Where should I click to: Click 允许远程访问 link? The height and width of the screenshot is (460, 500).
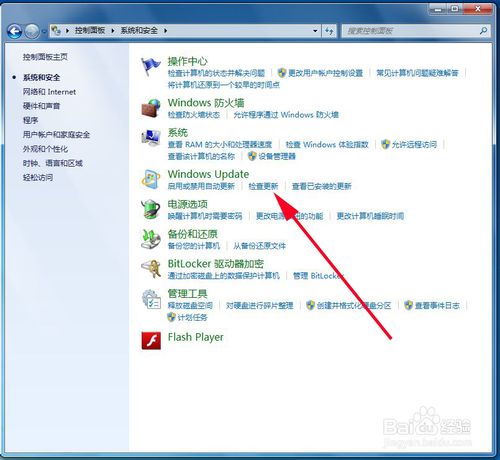[x=414, y=145]
